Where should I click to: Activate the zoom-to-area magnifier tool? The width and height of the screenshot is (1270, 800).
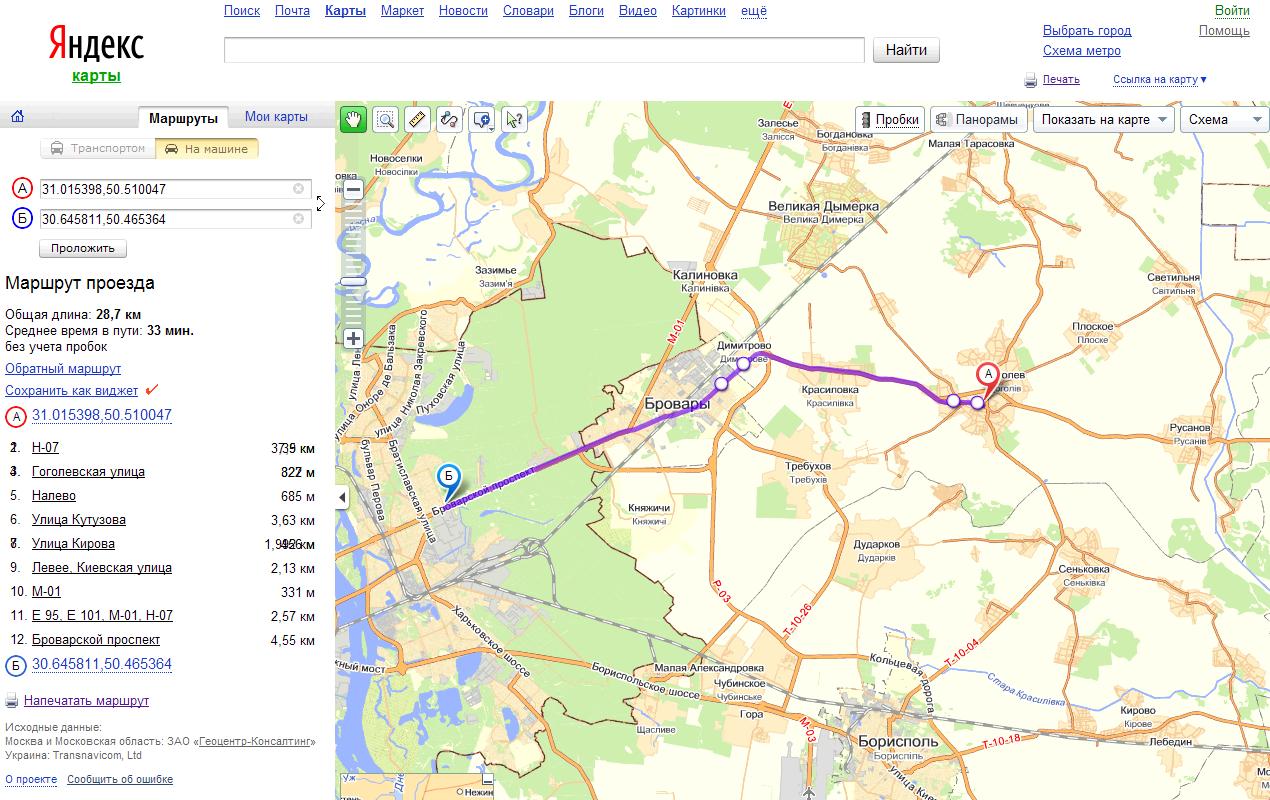point(385,120)
